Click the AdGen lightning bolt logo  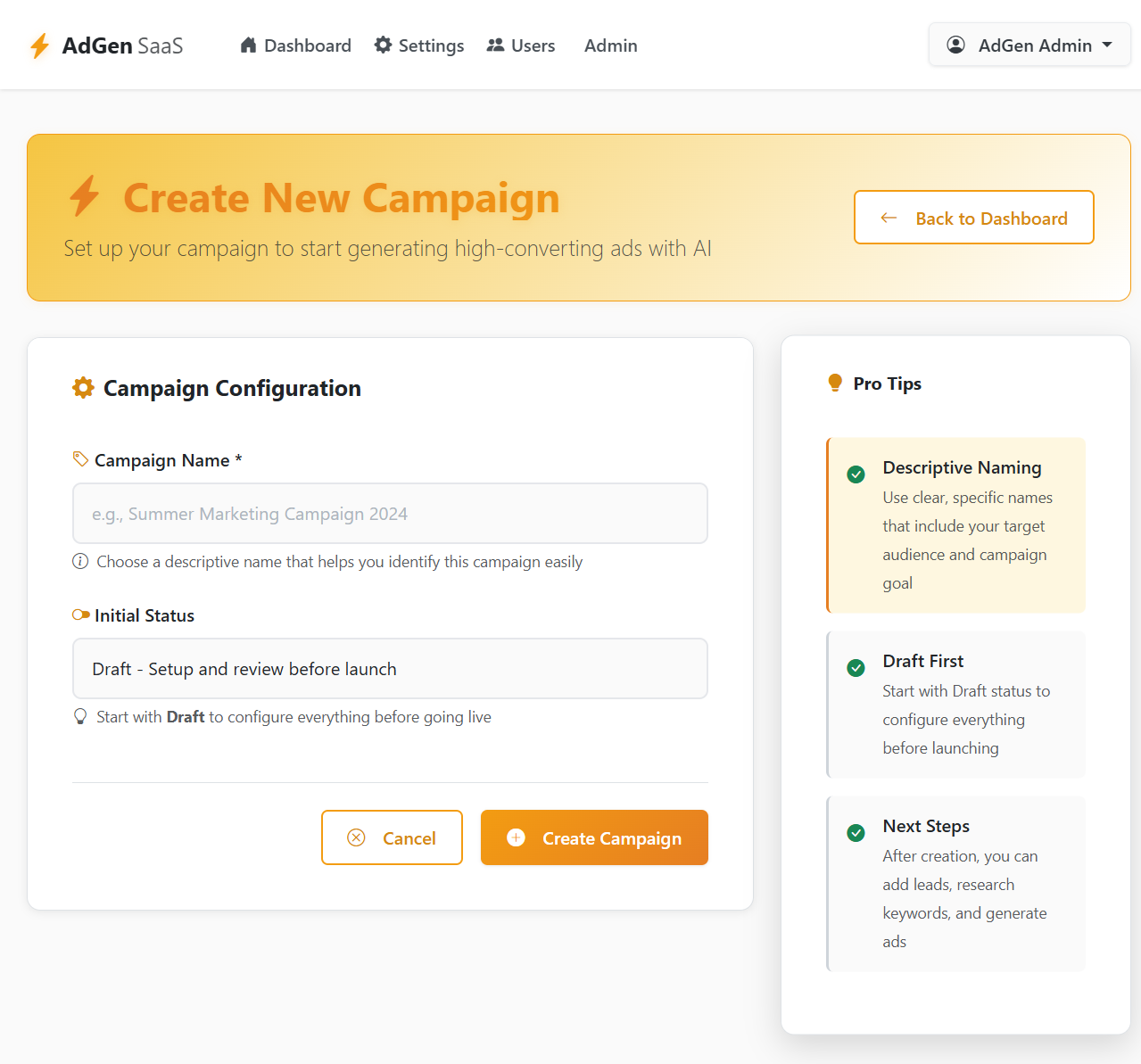39,45
